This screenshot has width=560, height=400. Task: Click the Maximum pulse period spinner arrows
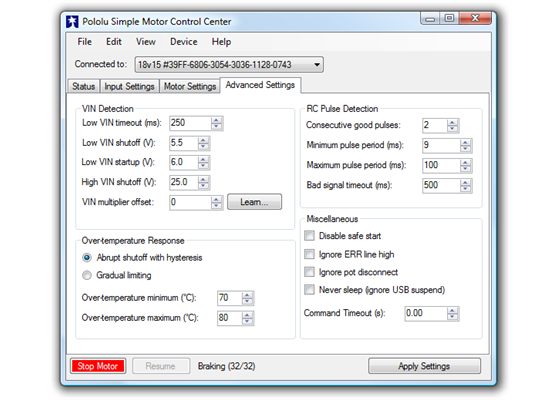tap(466, 165)
